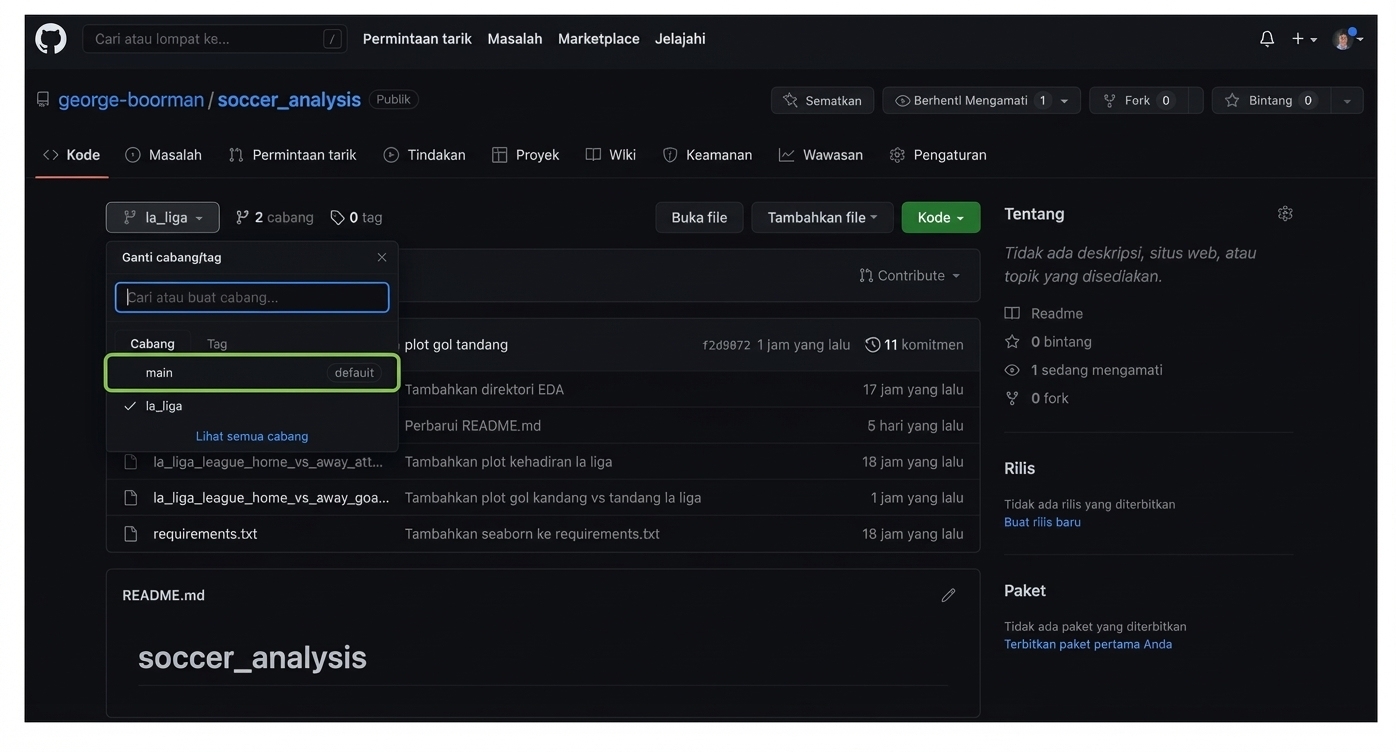Star the repository with Bintang
1396x752 pixels.
pyautogui.click(x=1271, y=100)
